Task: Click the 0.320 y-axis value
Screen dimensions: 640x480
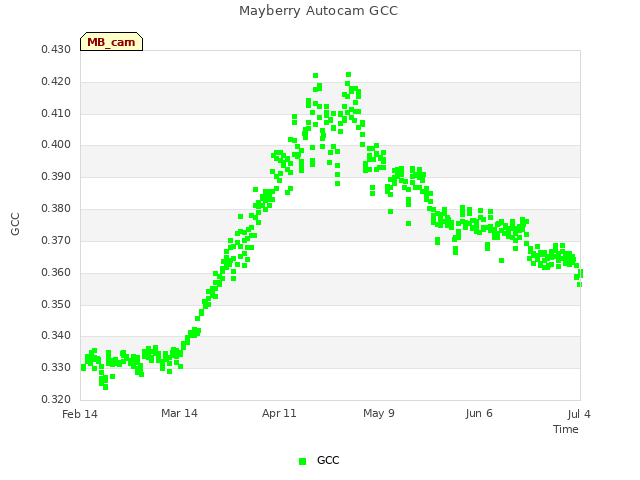Action: coord(56,399)
